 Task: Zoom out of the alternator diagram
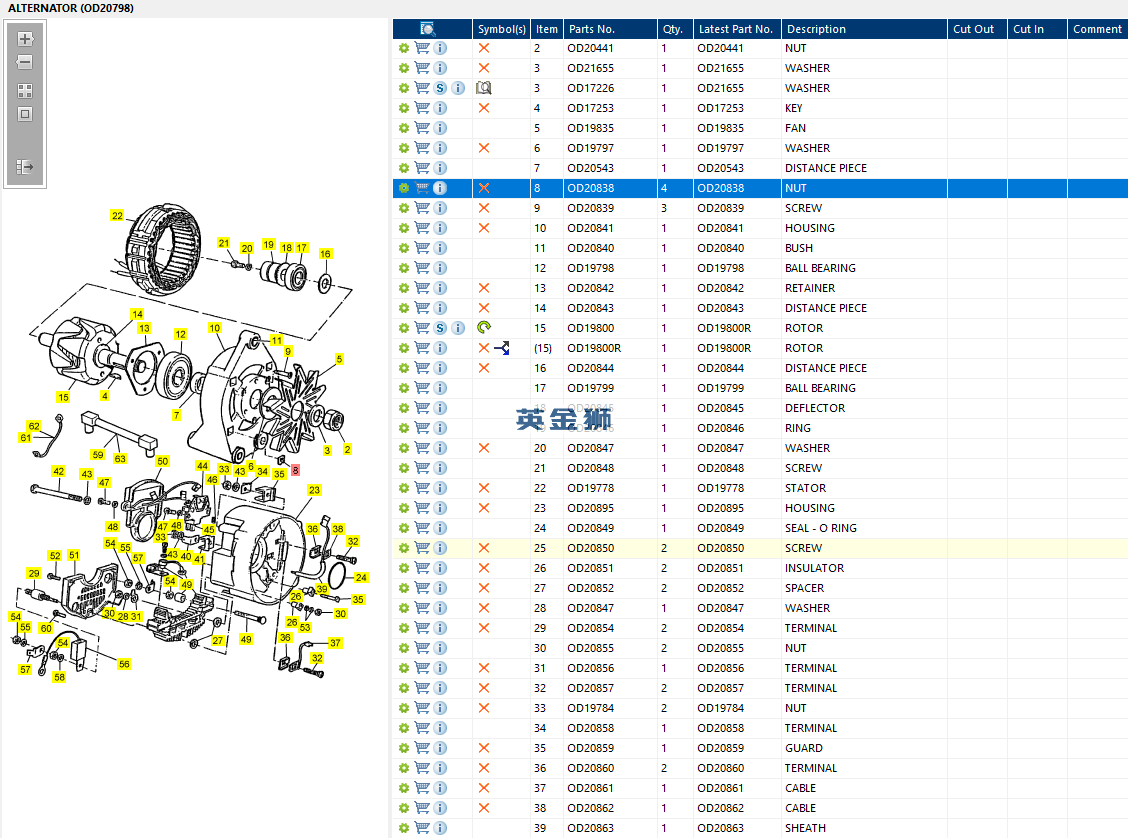coord(25,62)
